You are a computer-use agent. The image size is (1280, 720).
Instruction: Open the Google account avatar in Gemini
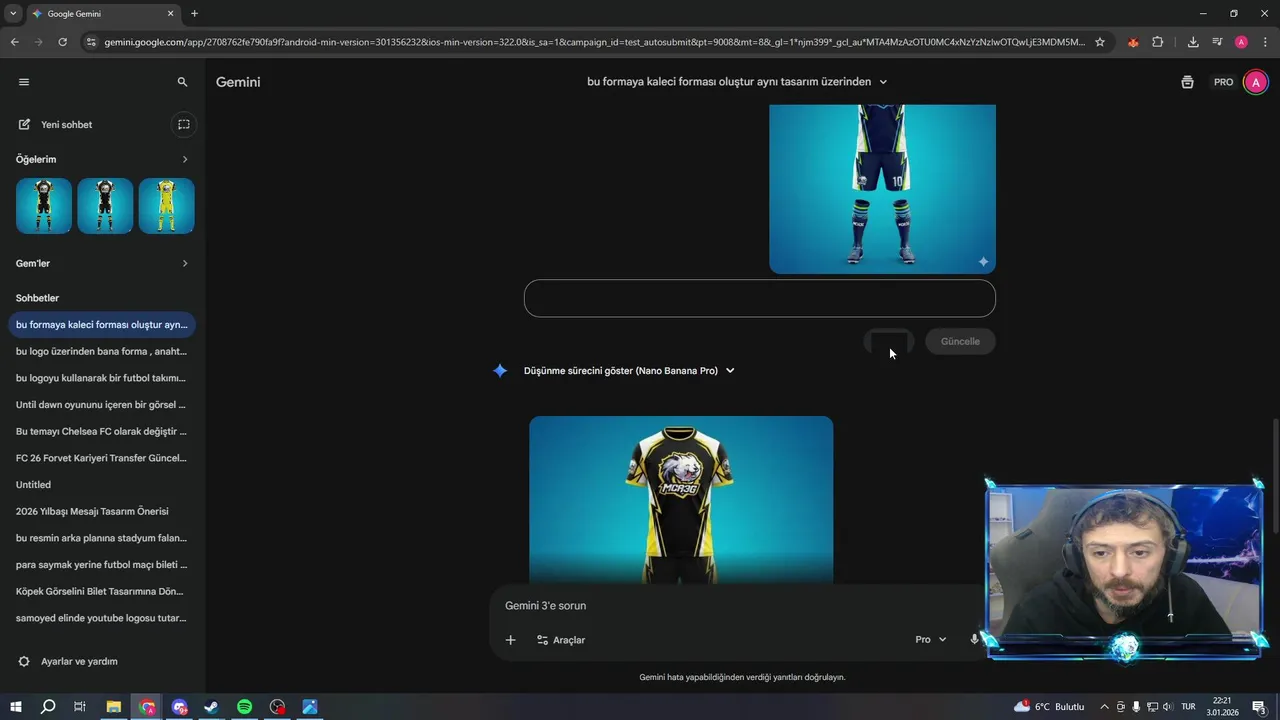[x=1256, y=82]
